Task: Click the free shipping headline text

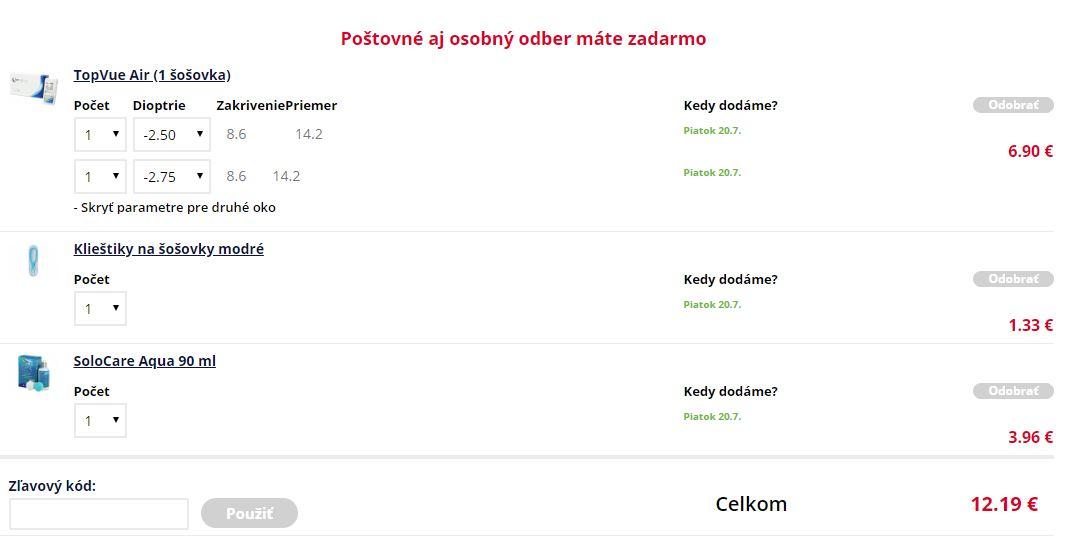Action: (x=523, y=39)
